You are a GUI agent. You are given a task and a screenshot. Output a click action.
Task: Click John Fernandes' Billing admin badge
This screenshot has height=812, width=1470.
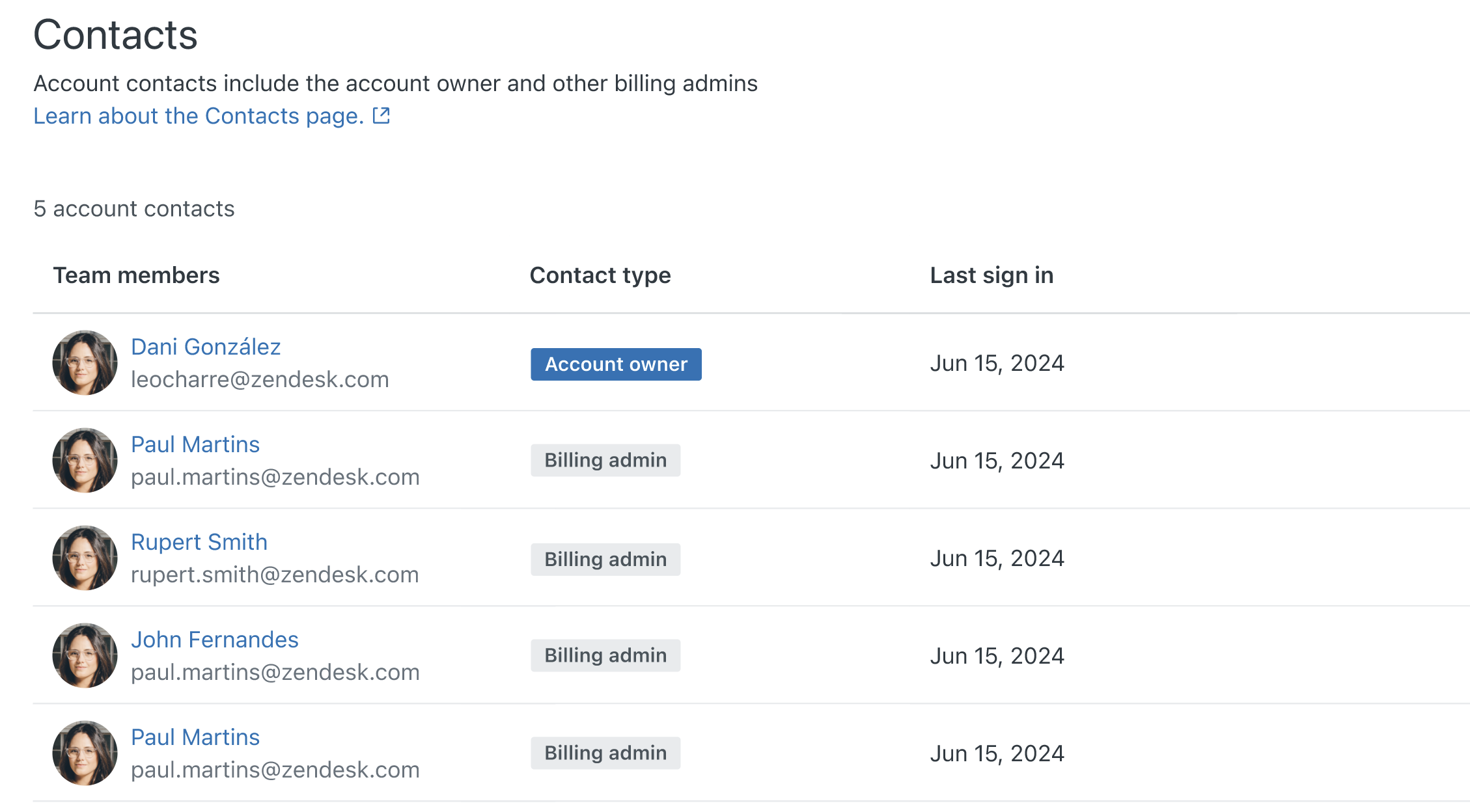605,655
